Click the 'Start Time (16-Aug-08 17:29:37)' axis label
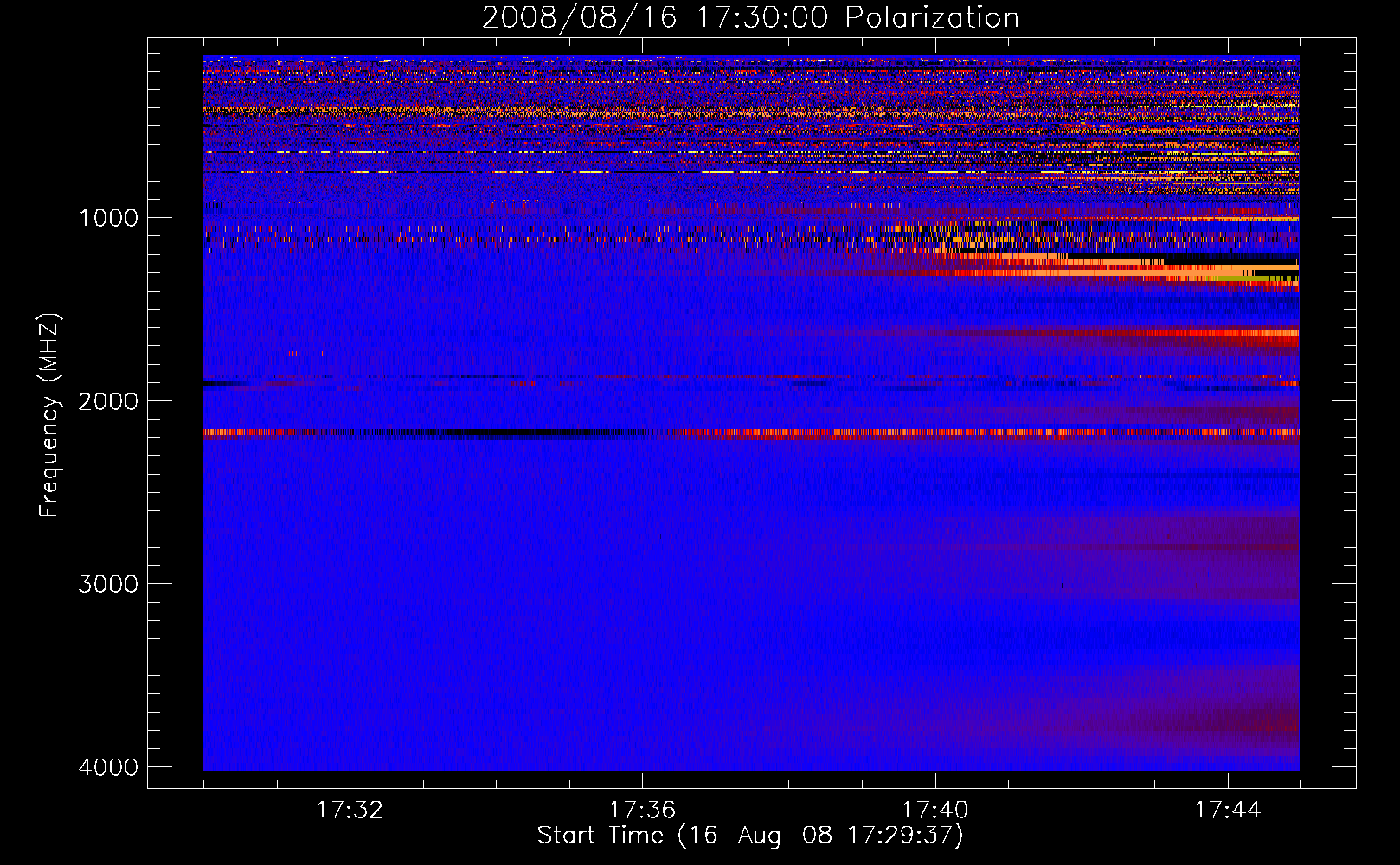 pos(750,836)
